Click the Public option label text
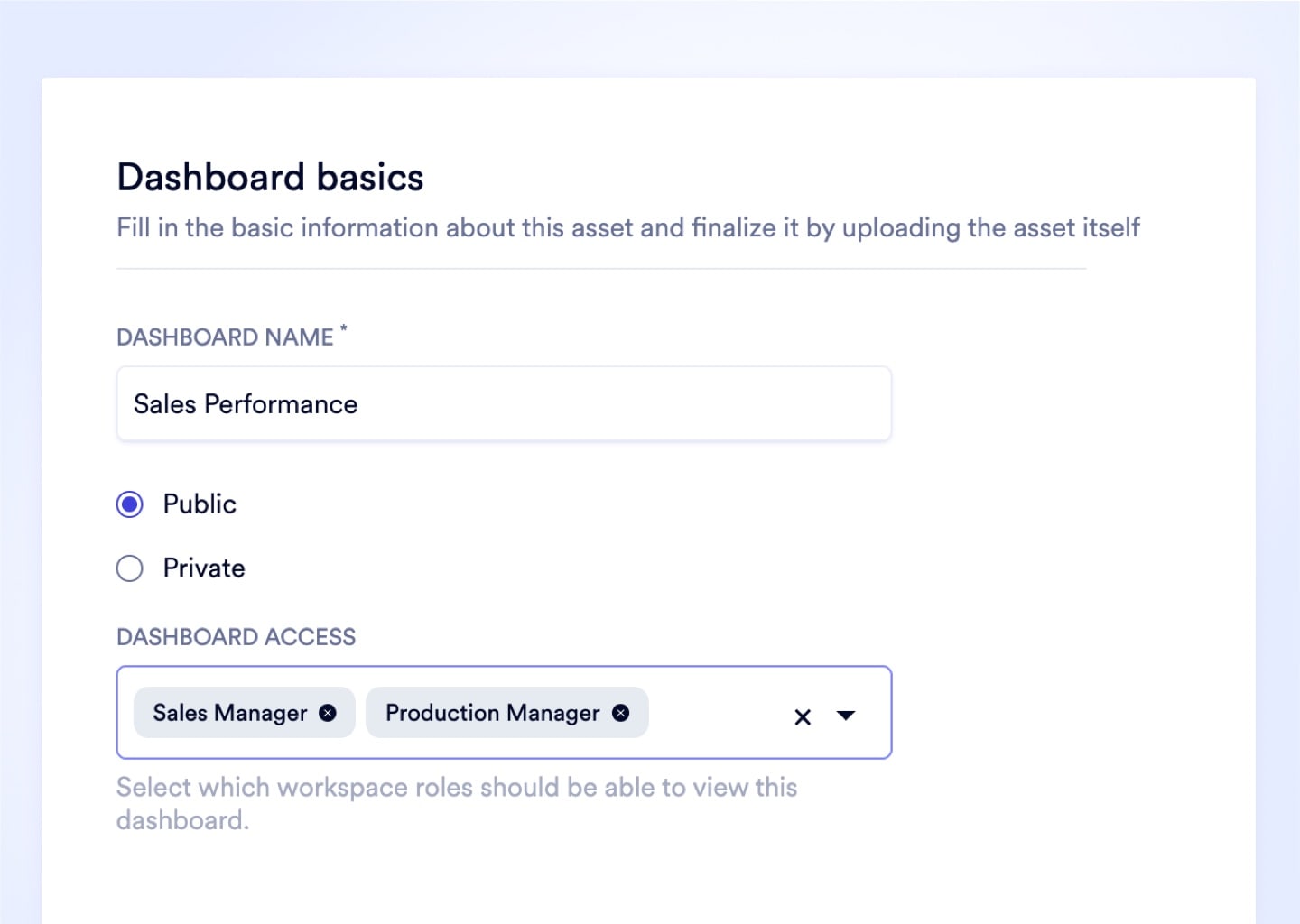1300x924 pixels. pyautogui.click(x=200, y=504)
